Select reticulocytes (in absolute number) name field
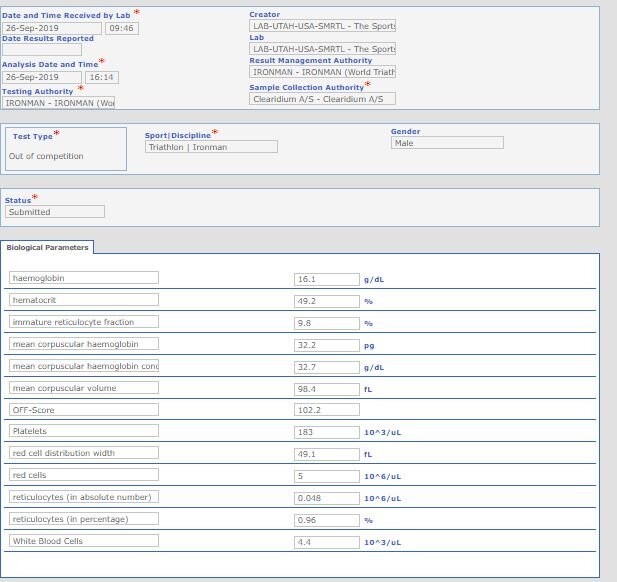 tap(84, 497)
